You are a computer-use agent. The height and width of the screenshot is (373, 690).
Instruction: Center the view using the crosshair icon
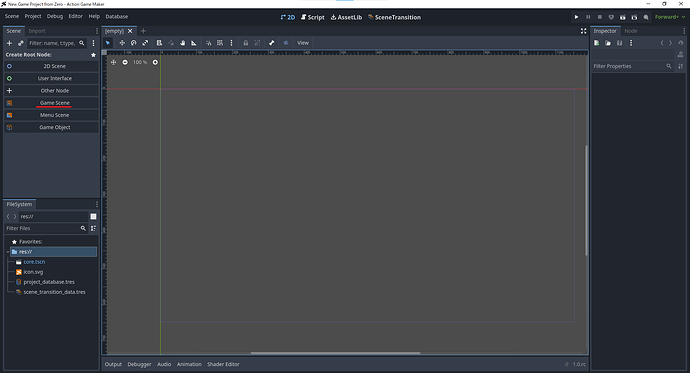coord(114,62)
